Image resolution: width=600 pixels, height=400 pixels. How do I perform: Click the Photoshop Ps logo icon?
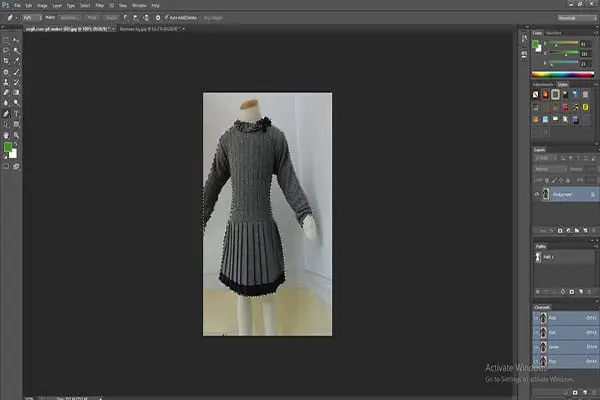pyautogui.click(x=8, y=5)
